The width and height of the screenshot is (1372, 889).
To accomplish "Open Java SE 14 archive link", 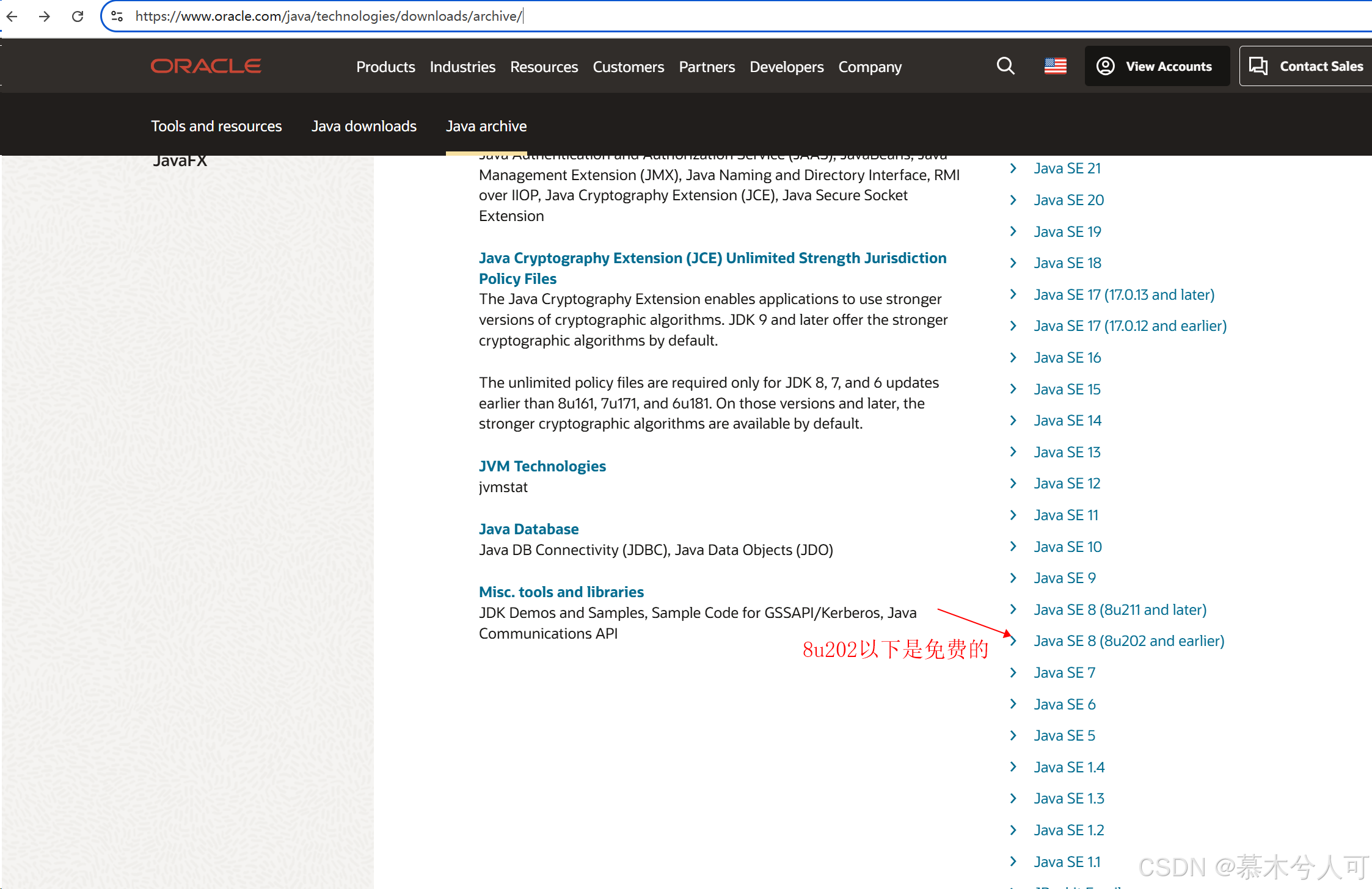I will pos(1068,420).
